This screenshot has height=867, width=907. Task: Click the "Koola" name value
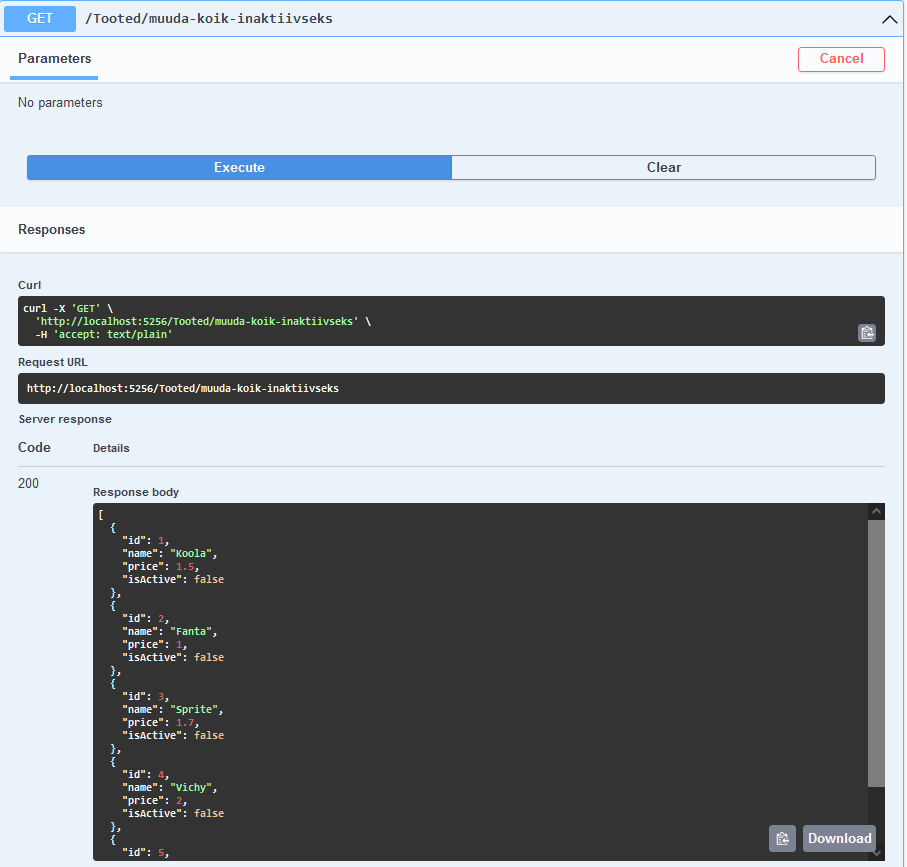click(x=190, y=554)
